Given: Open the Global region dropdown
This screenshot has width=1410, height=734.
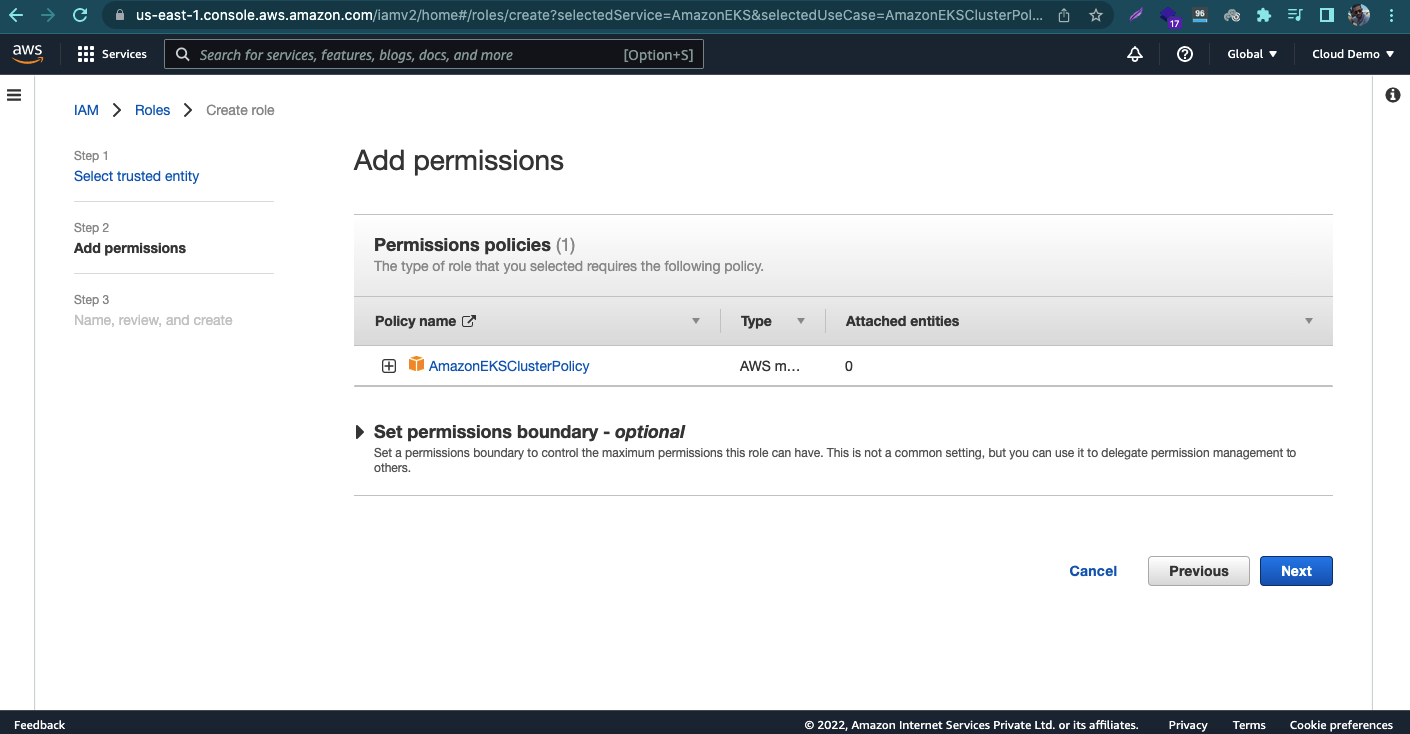Looking at the screenshot, I should point(1252,54).
